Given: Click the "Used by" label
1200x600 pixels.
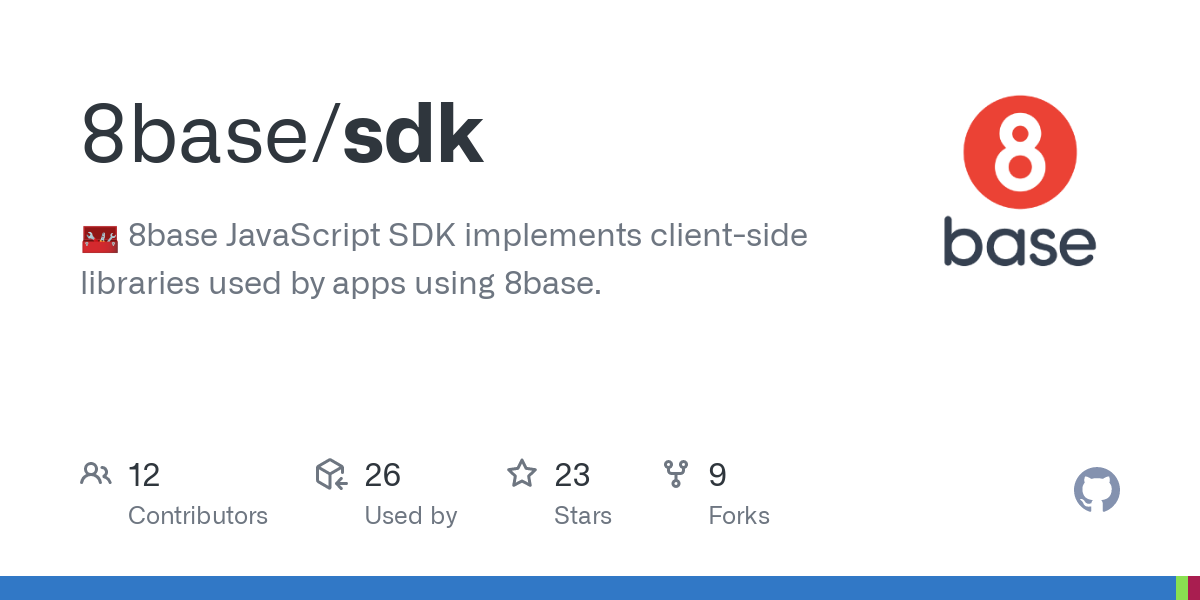Looking at the screenshot, I should pos(411,516).
